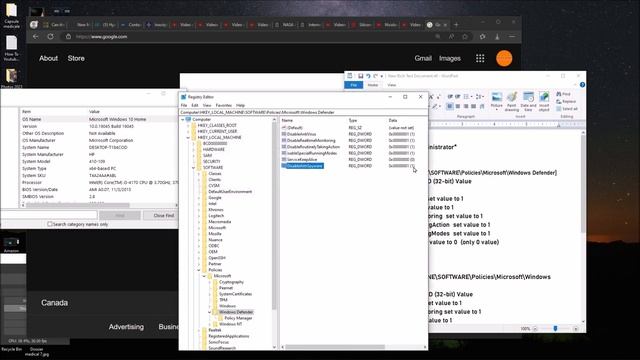Select the Mozilla key in tree
The image size is (640, 360).
pos(215,234)
